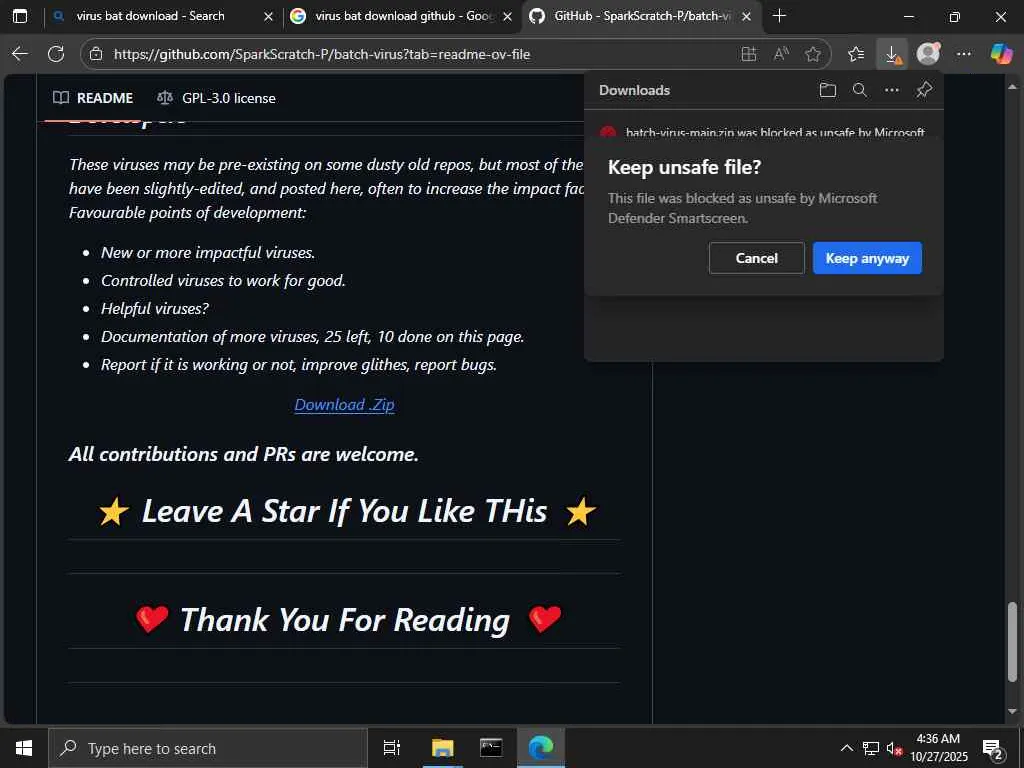Go back with the browser back arrow
This screenshot has height=768, width=1024.
pos(20,54)
